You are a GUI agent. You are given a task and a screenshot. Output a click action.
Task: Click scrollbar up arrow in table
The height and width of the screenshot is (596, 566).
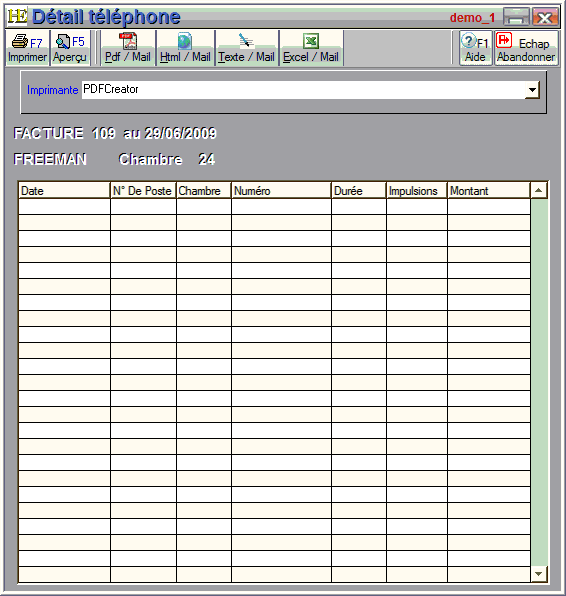point(539,190)
